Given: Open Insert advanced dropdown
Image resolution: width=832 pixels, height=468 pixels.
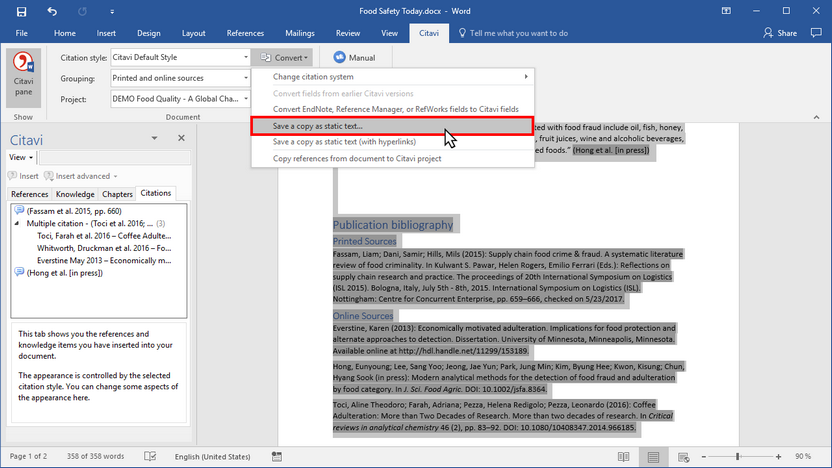Looking at the screenshot, I should click(x=81, y=176).
